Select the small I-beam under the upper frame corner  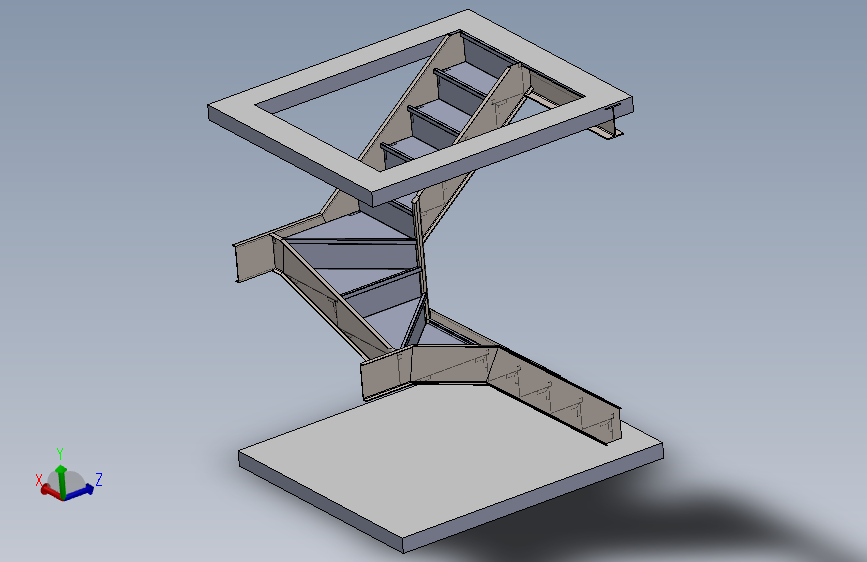click(608, 127)
